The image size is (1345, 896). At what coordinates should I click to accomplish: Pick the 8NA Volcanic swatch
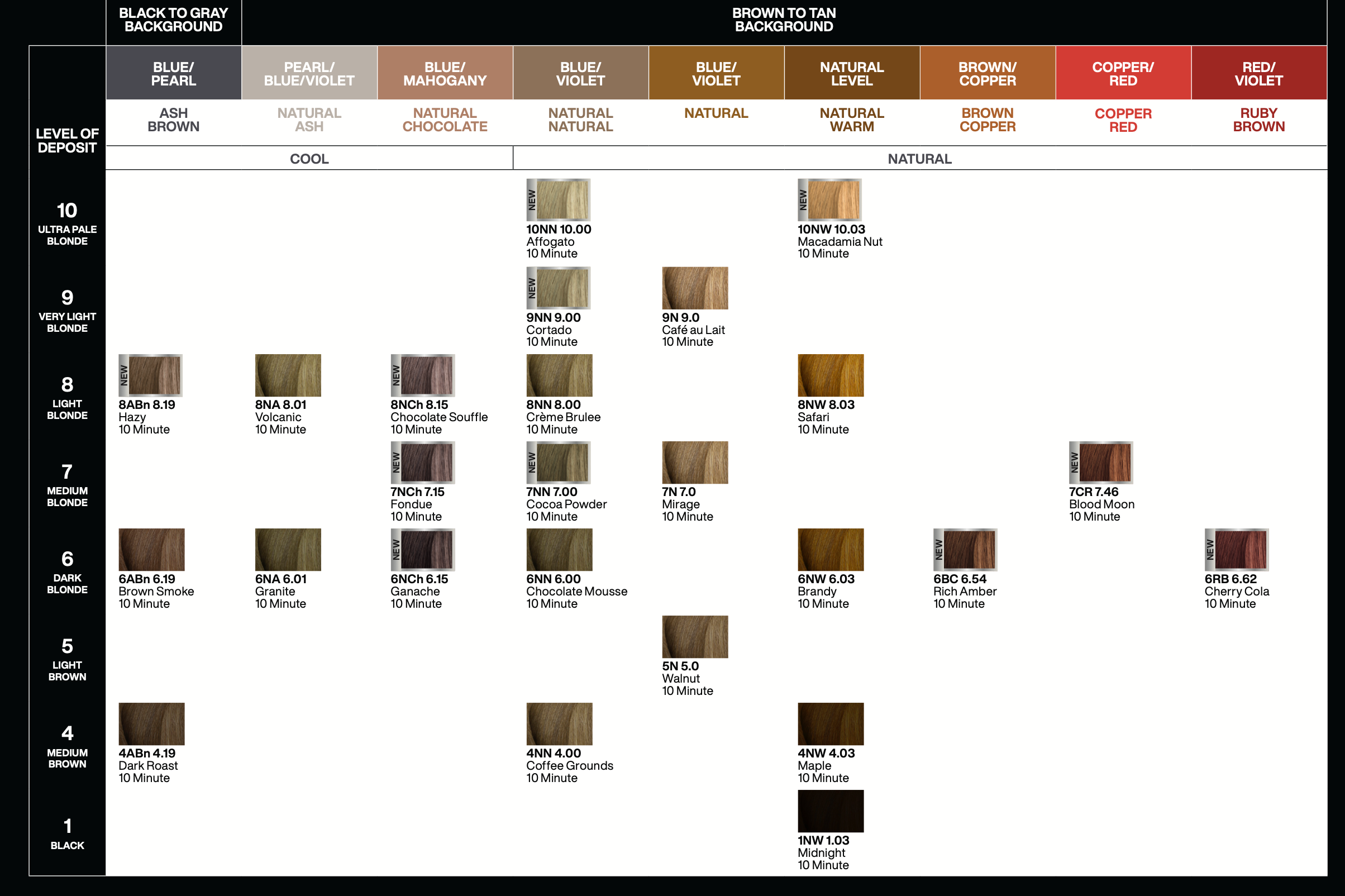point(288,375)
